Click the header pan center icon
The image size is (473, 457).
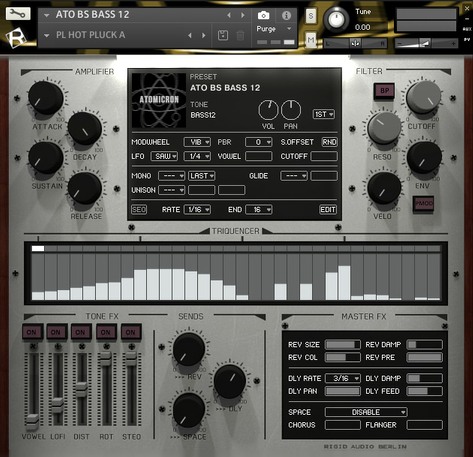pyautogui.click(x=356, y=43)
